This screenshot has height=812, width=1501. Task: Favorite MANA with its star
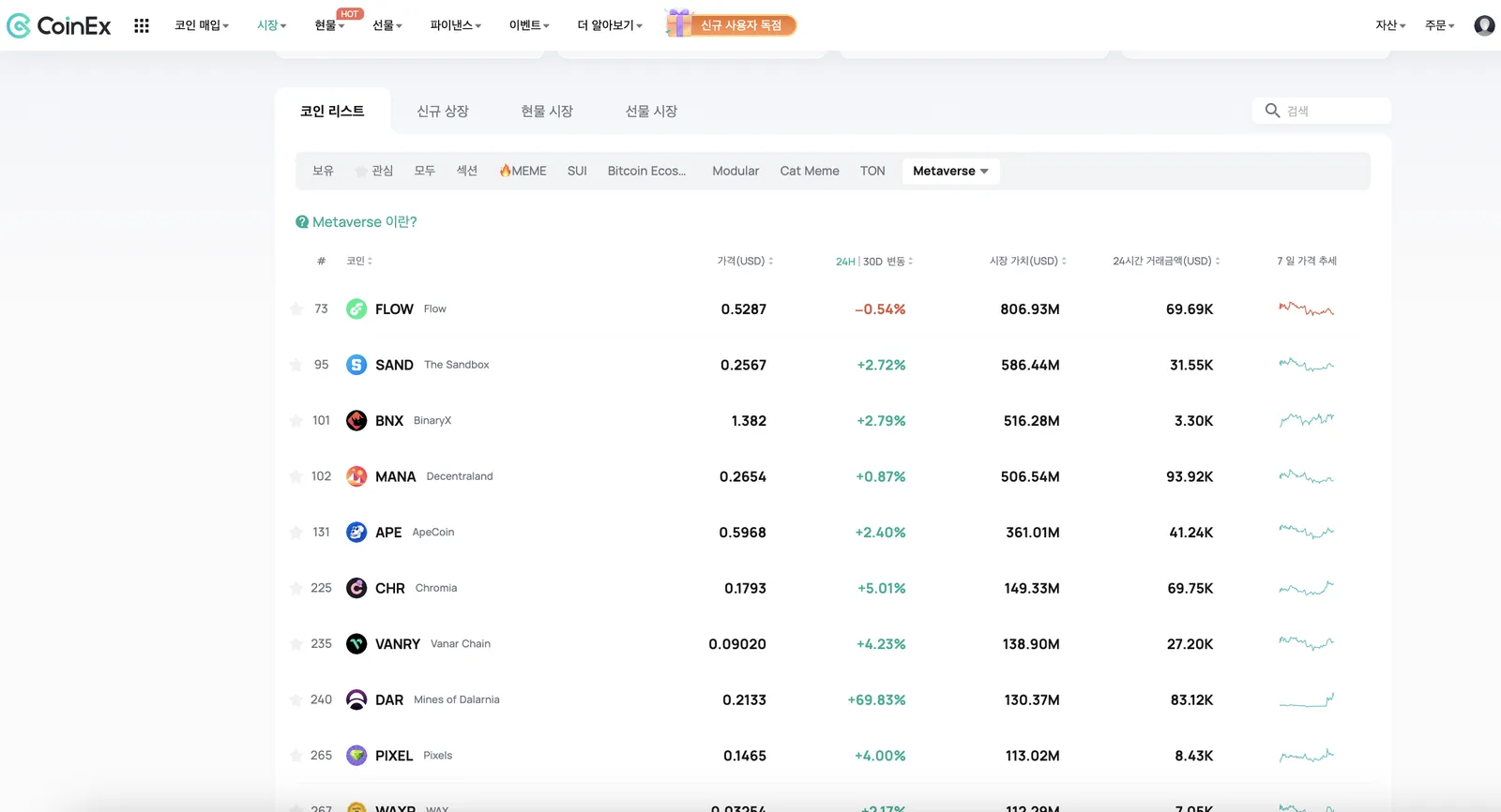point(296,476)
